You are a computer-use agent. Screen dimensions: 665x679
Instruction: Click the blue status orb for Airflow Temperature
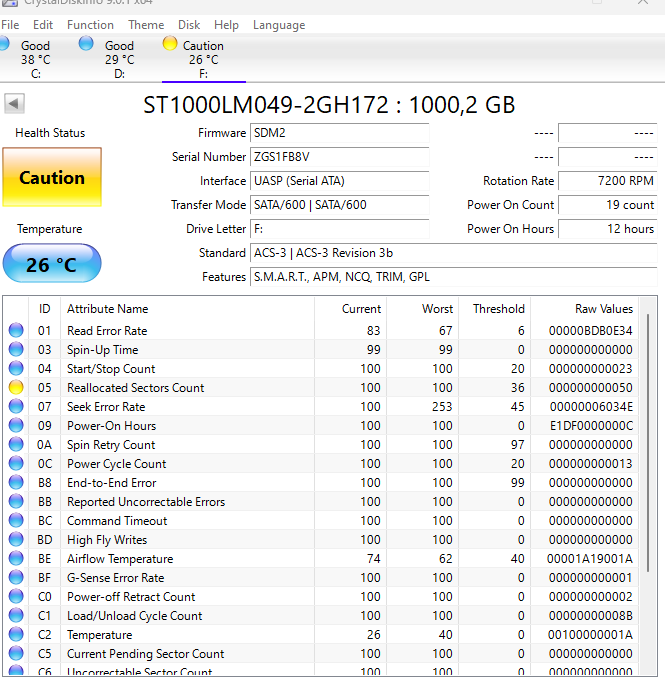(x=16, y=558)
